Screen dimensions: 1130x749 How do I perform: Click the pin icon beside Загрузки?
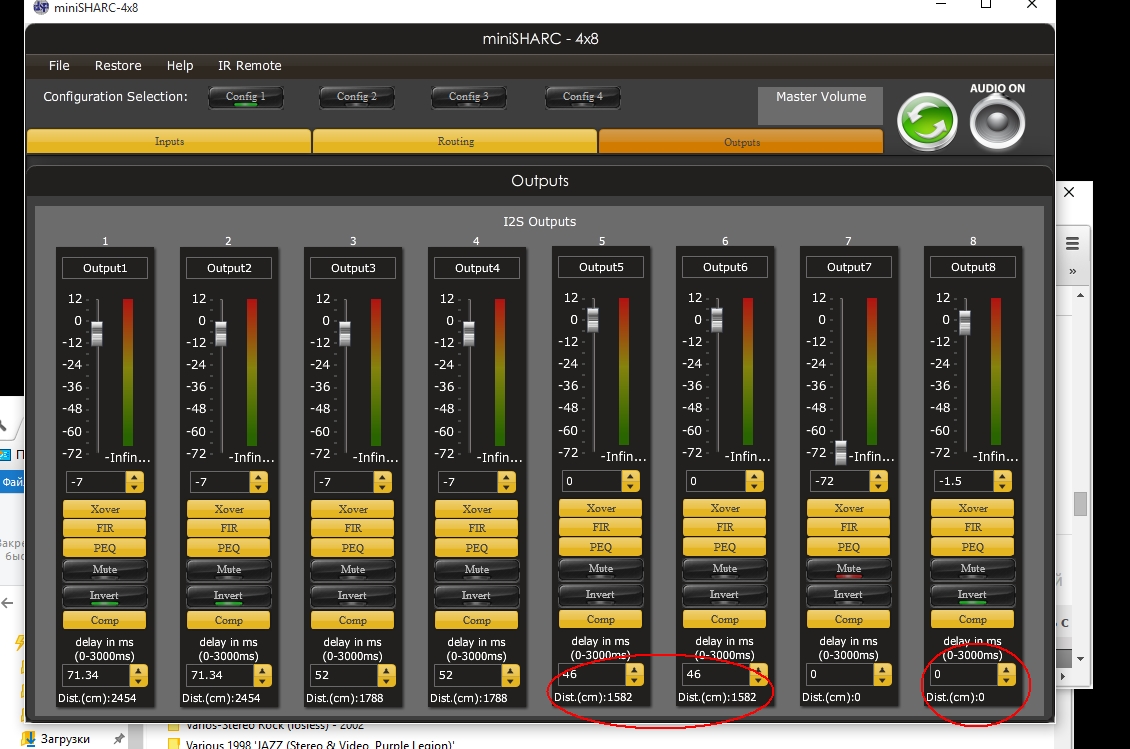118,738
